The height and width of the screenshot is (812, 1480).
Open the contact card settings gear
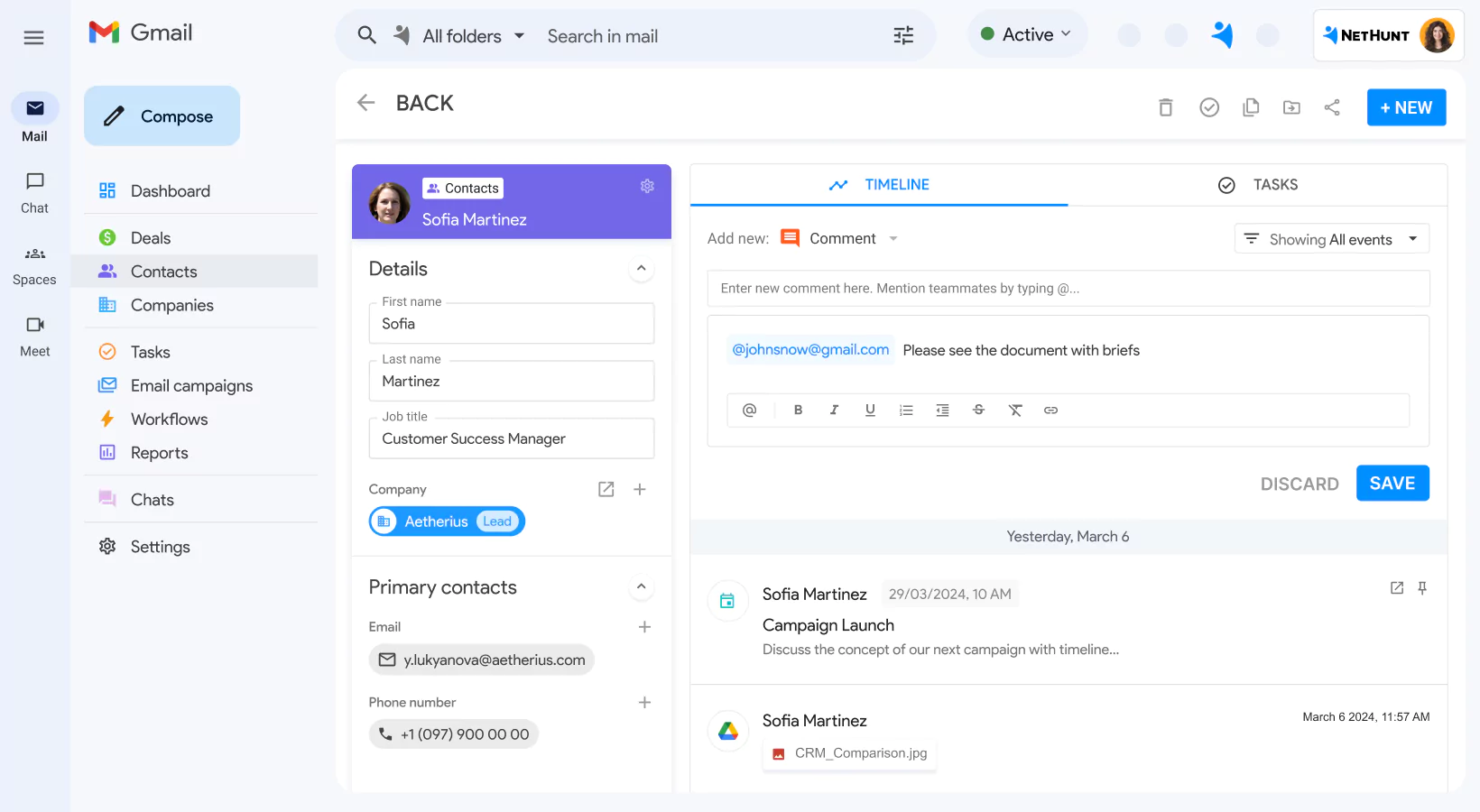click(647, 186)
